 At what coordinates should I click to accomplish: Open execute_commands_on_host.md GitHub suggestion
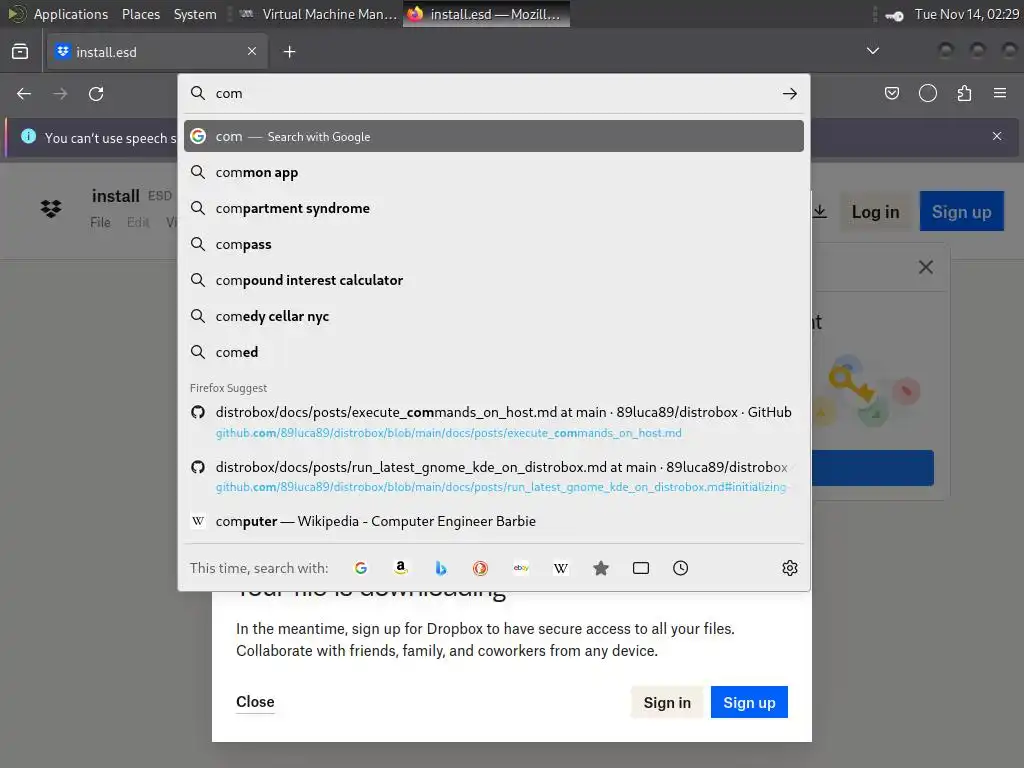click(x=494, y=422)
